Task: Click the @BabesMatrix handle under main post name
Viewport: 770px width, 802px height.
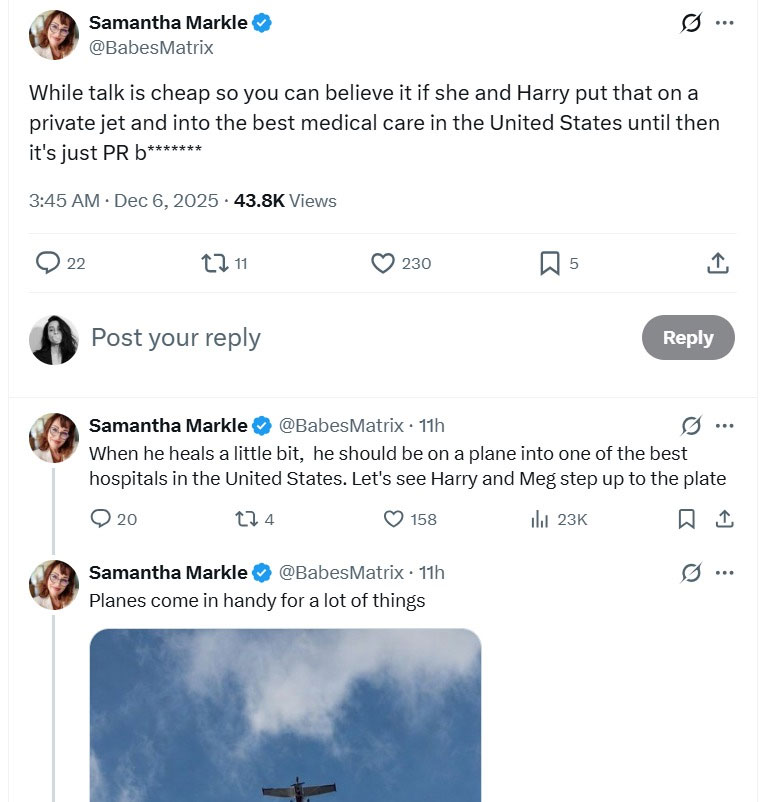Action: pos(151,47)
